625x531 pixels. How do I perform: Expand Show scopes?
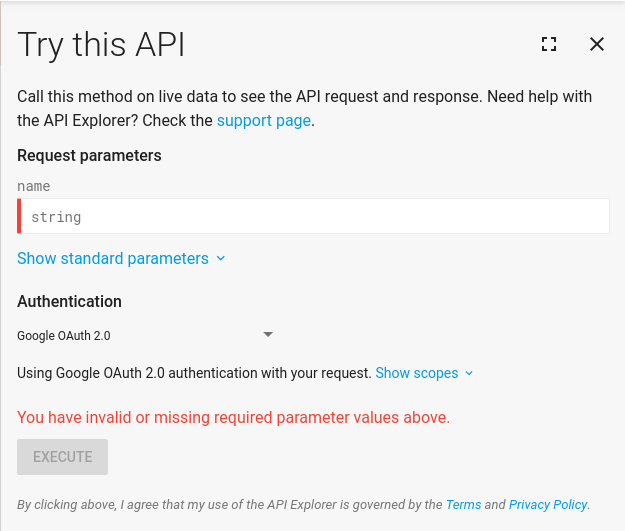(x=416, y=373)
